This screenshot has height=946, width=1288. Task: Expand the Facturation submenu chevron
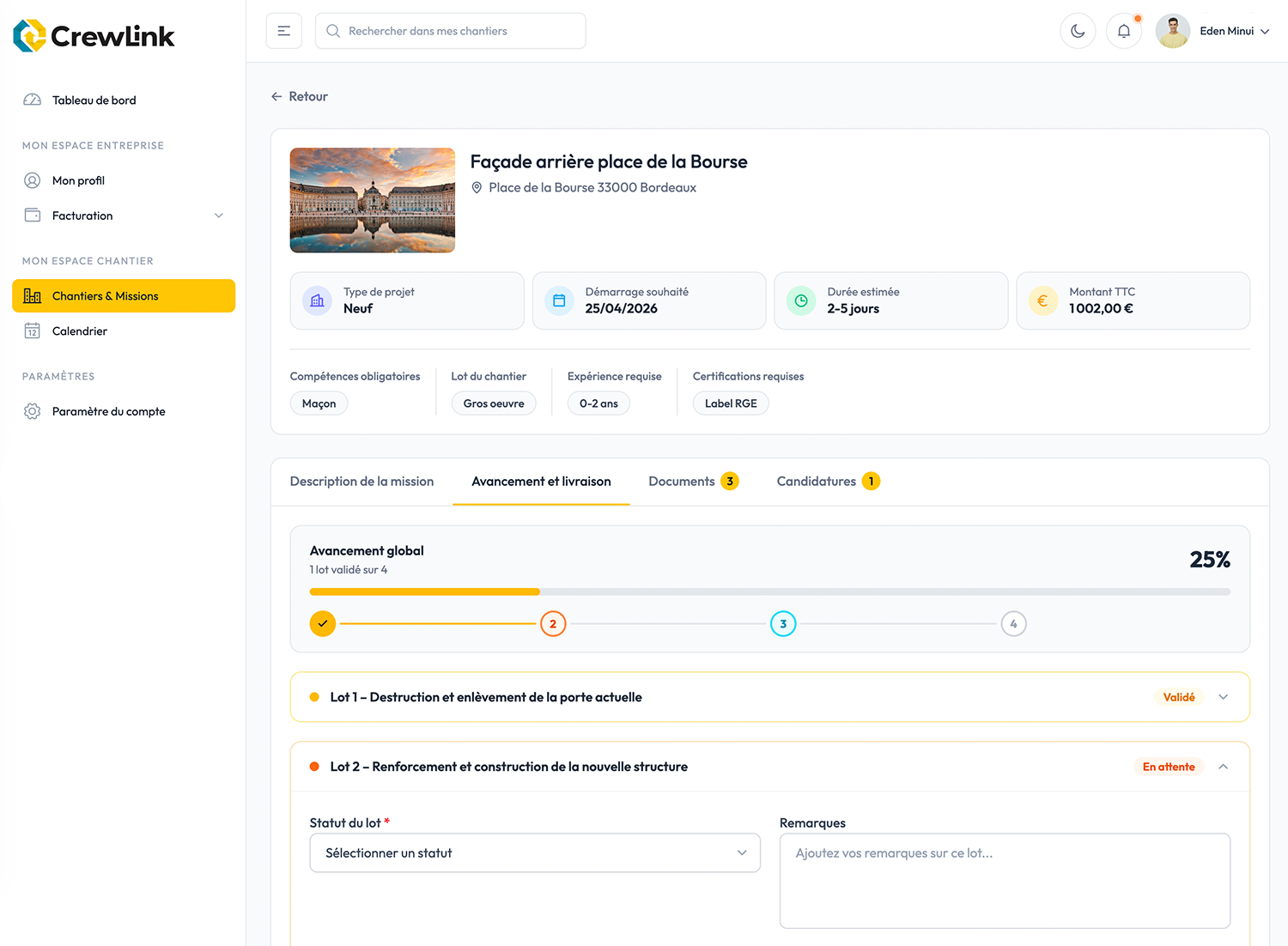coord(219,215)
